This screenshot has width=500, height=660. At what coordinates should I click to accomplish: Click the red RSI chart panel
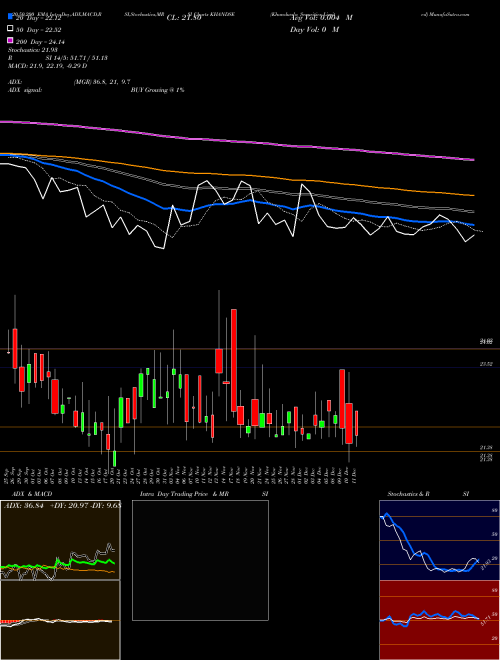tap(439, 620)
